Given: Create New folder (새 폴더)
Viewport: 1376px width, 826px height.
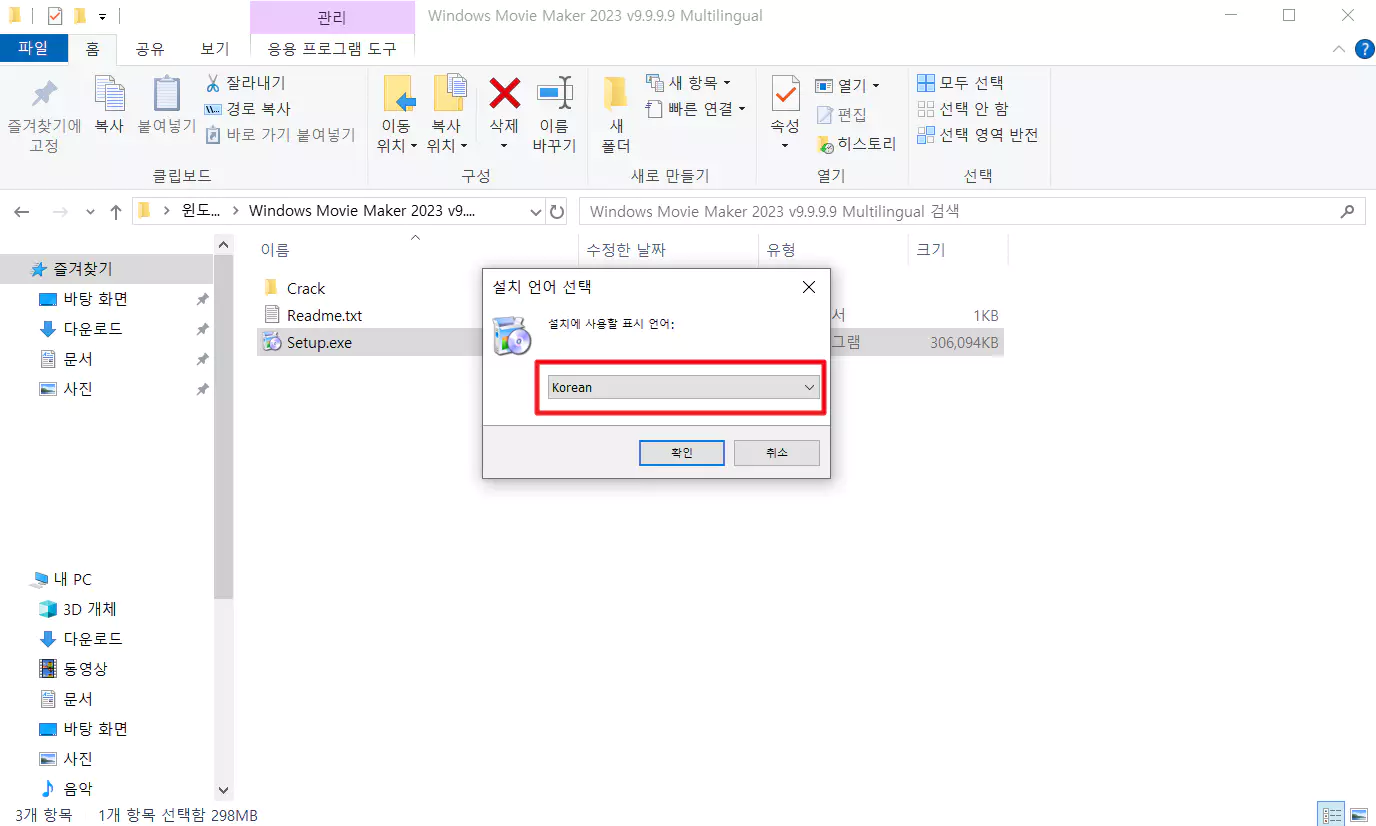Looking at the screenshot, I should 616,114.
